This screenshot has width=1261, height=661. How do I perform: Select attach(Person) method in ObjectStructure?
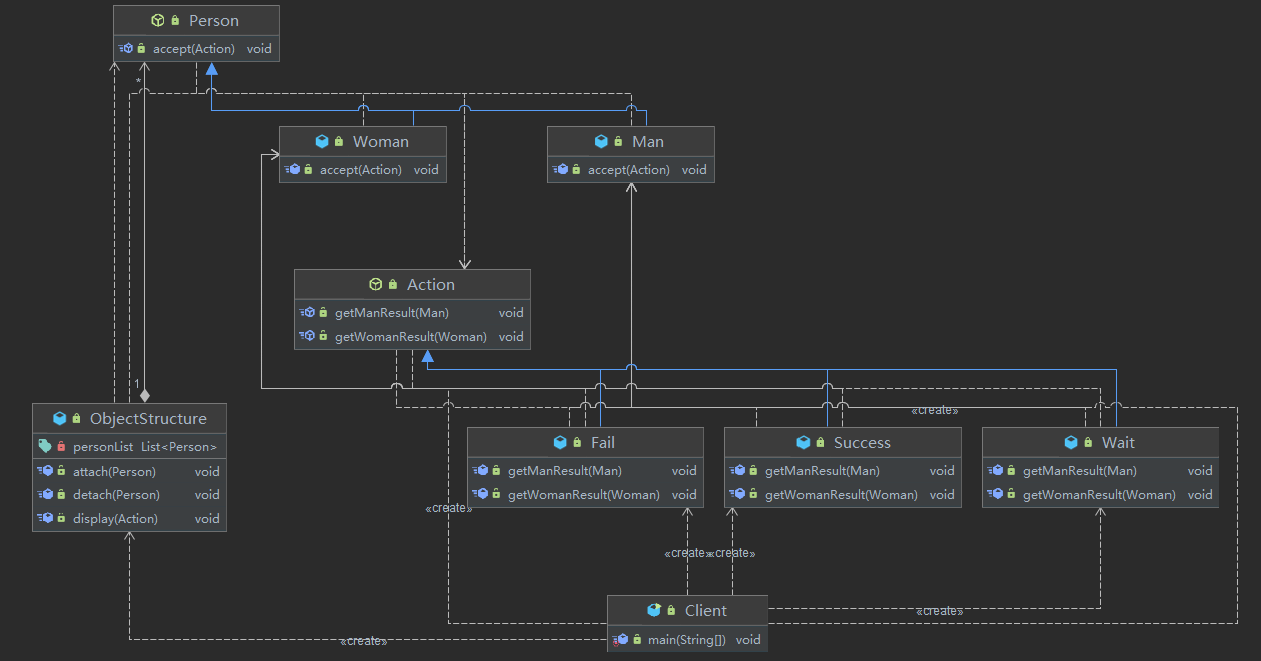coord(129,471)
